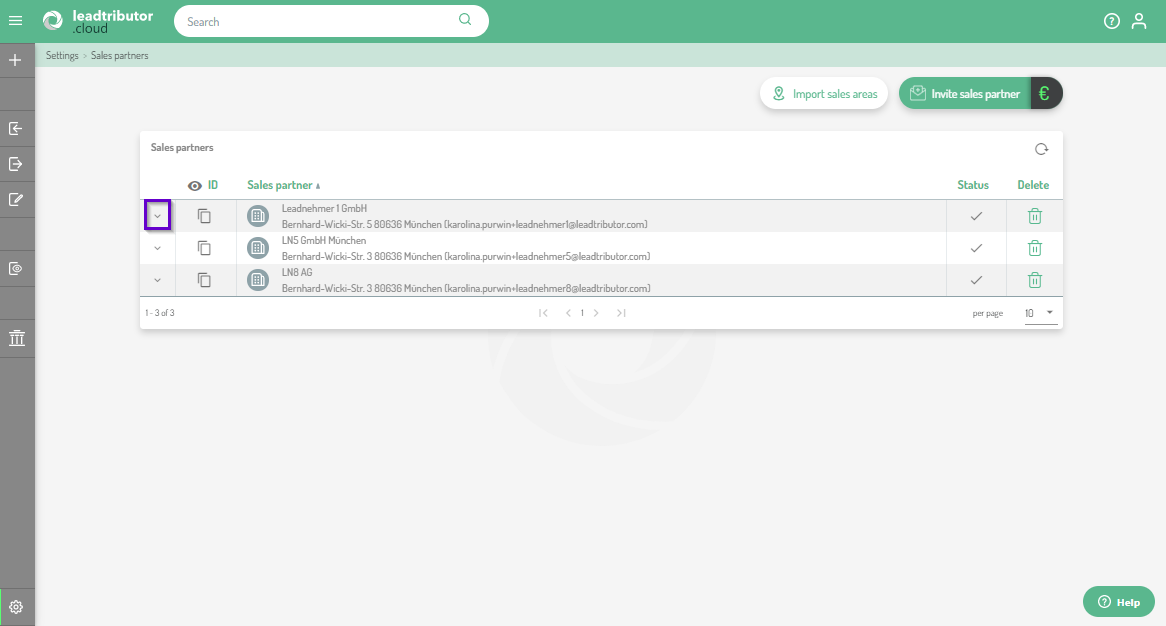
Task: Open the user account profile icon
Action: [x=1139, y=21]
